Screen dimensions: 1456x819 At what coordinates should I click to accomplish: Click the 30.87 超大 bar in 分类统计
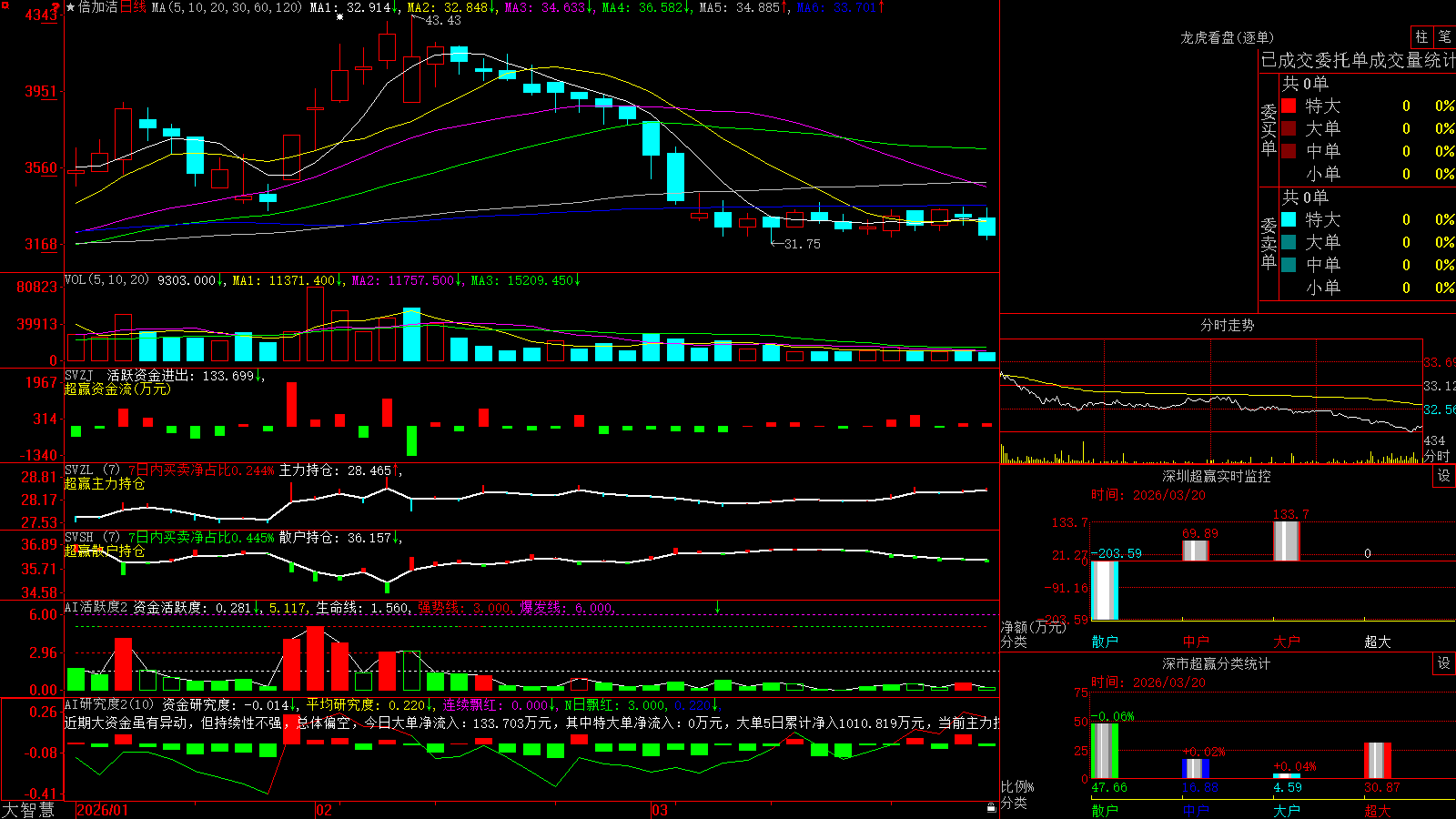pyautogui.click(x=1378, y=761)
